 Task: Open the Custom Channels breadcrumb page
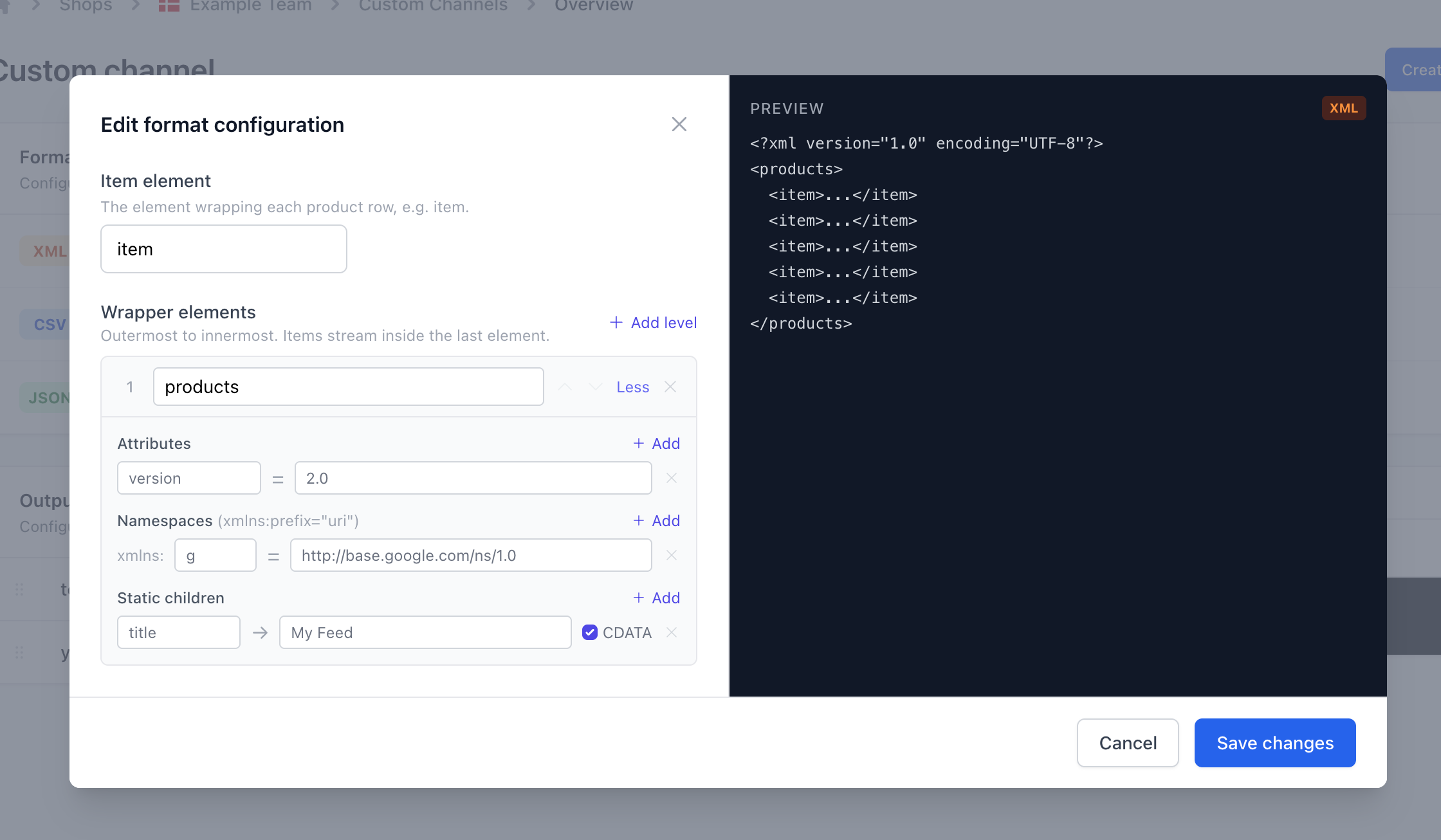tap(432, 6)
